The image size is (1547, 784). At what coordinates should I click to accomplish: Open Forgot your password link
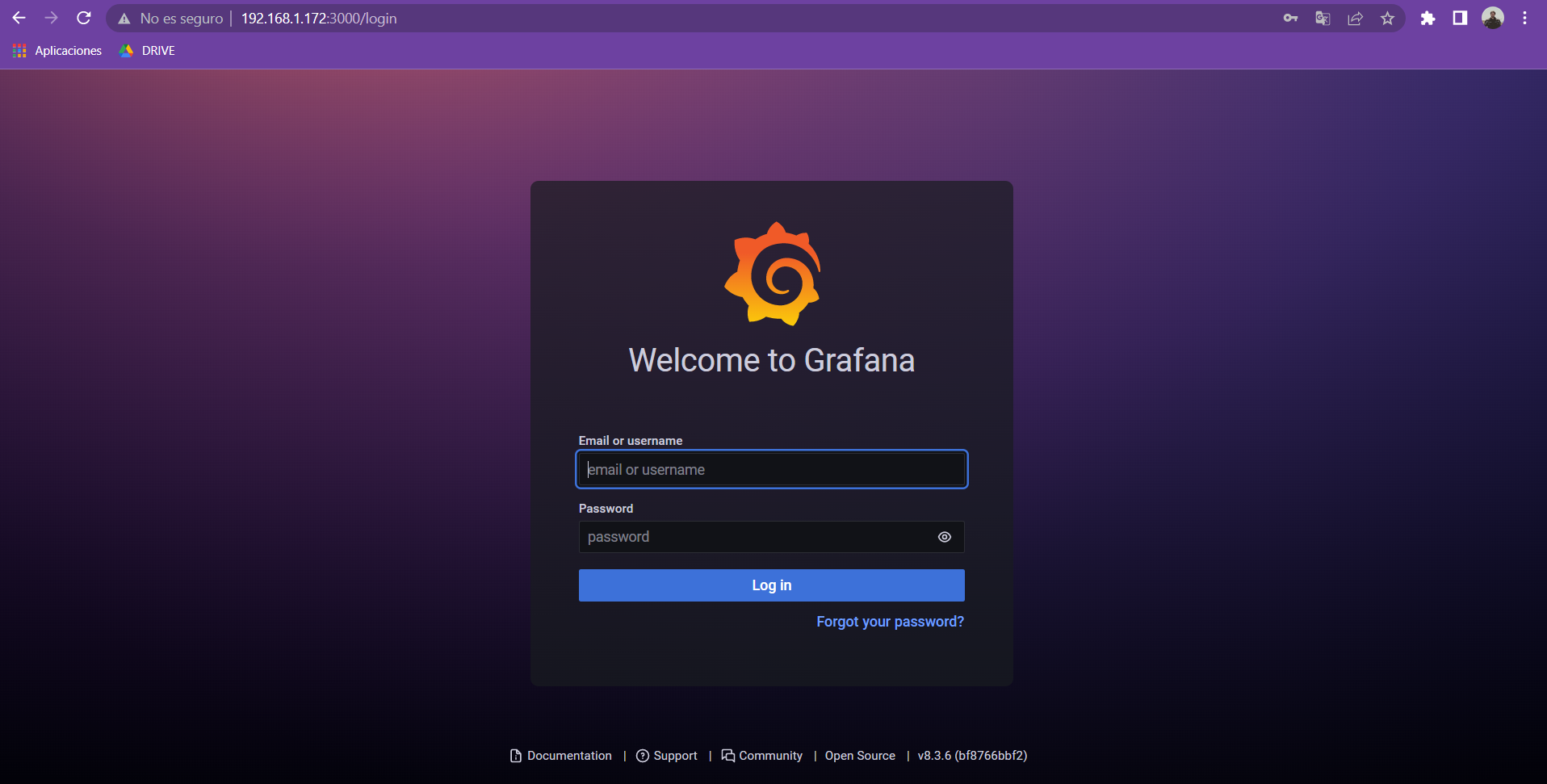(890, 622)
